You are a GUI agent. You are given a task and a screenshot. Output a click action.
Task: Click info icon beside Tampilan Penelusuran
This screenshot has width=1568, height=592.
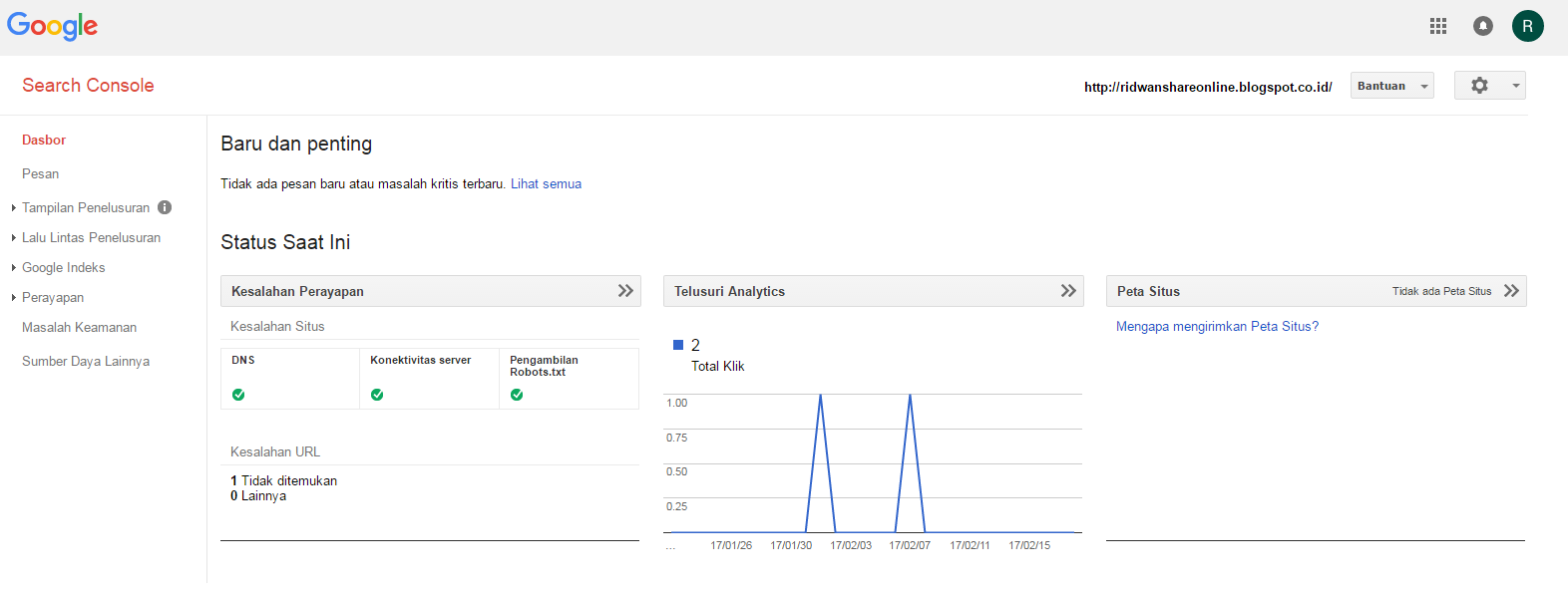[x=165, y=207]
